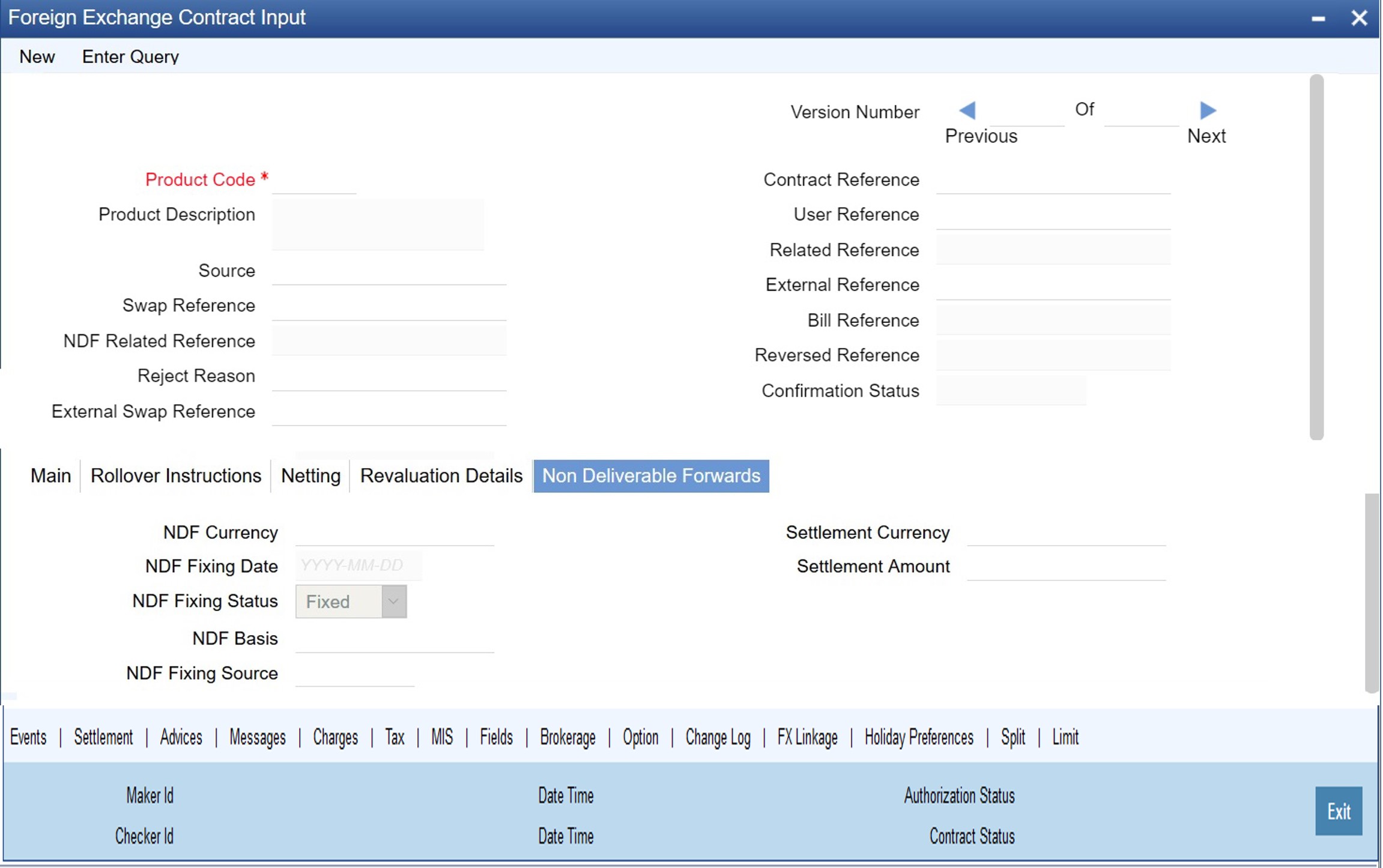The image size is (1383, 868).
Task: Click the Previous version arrow icon
Action: coord(967,110)
